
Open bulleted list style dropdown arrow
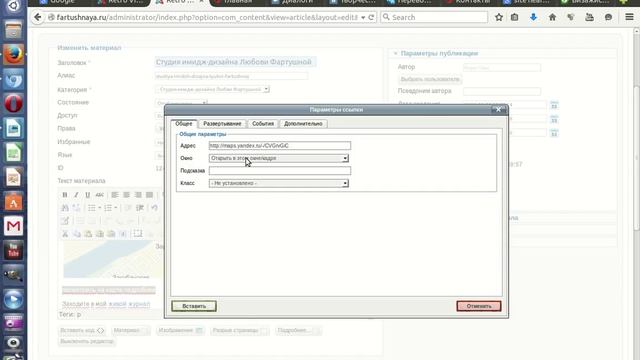[100, 208]
